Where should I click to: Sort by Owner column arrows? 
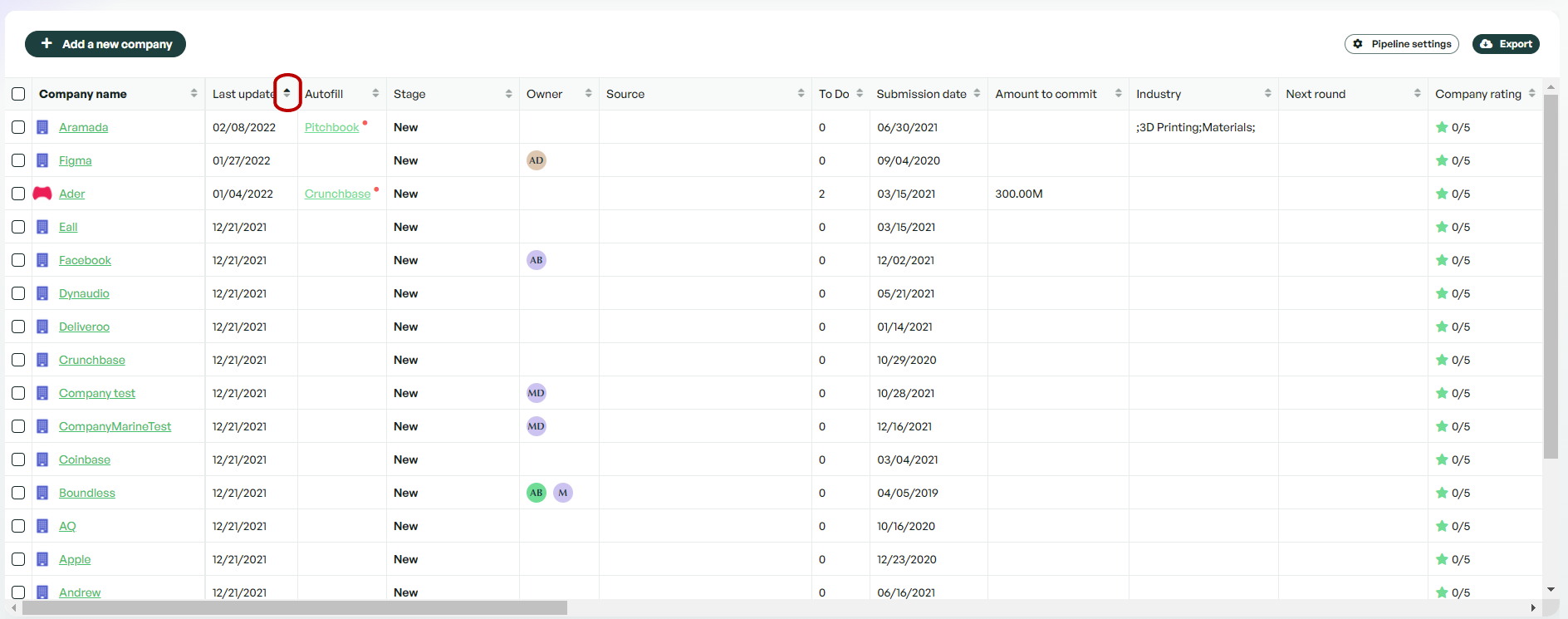pyautogui.click(x=588, y=93)
